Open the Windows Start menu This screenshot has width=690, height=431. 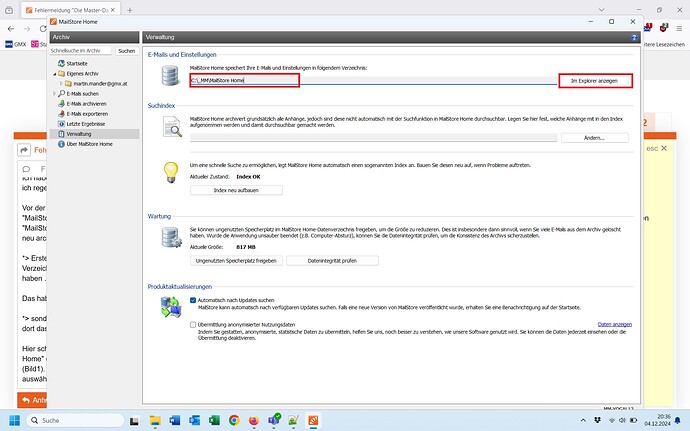click(x=15, y=420)
